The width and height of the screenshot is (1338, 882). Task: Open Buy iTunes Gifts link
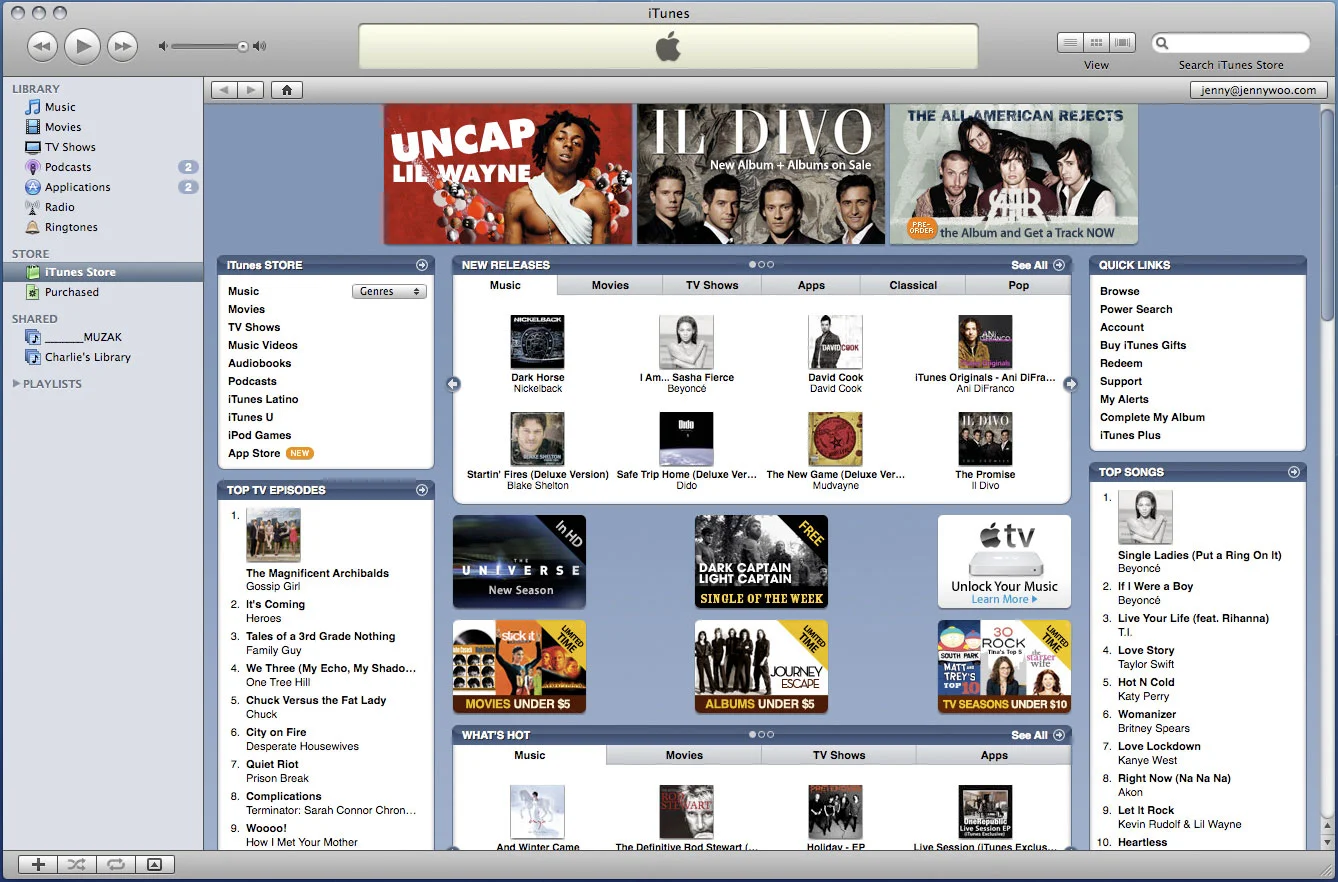[1143, 345]
